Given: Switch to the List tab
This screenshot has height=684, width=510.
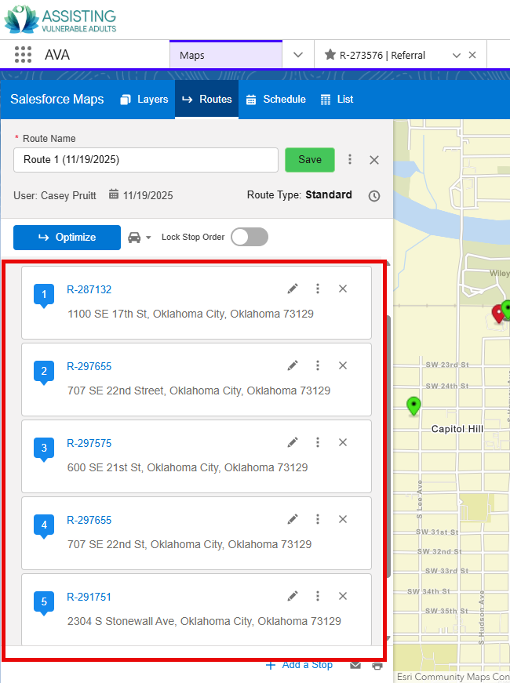Looking at the screenshot, I should 337,99.
